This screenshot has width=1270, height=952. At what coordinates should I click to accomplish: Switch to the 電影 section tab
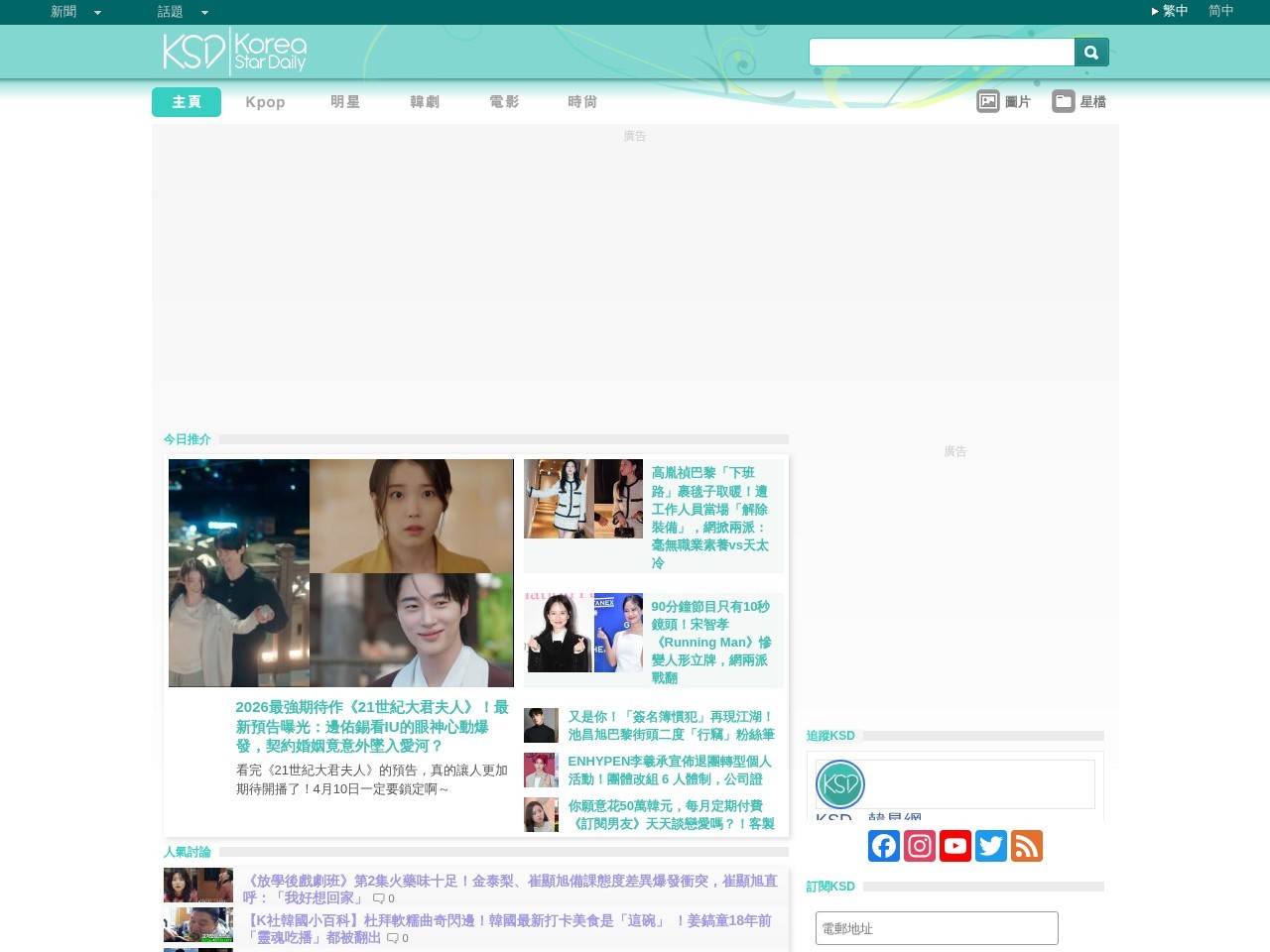503,101
